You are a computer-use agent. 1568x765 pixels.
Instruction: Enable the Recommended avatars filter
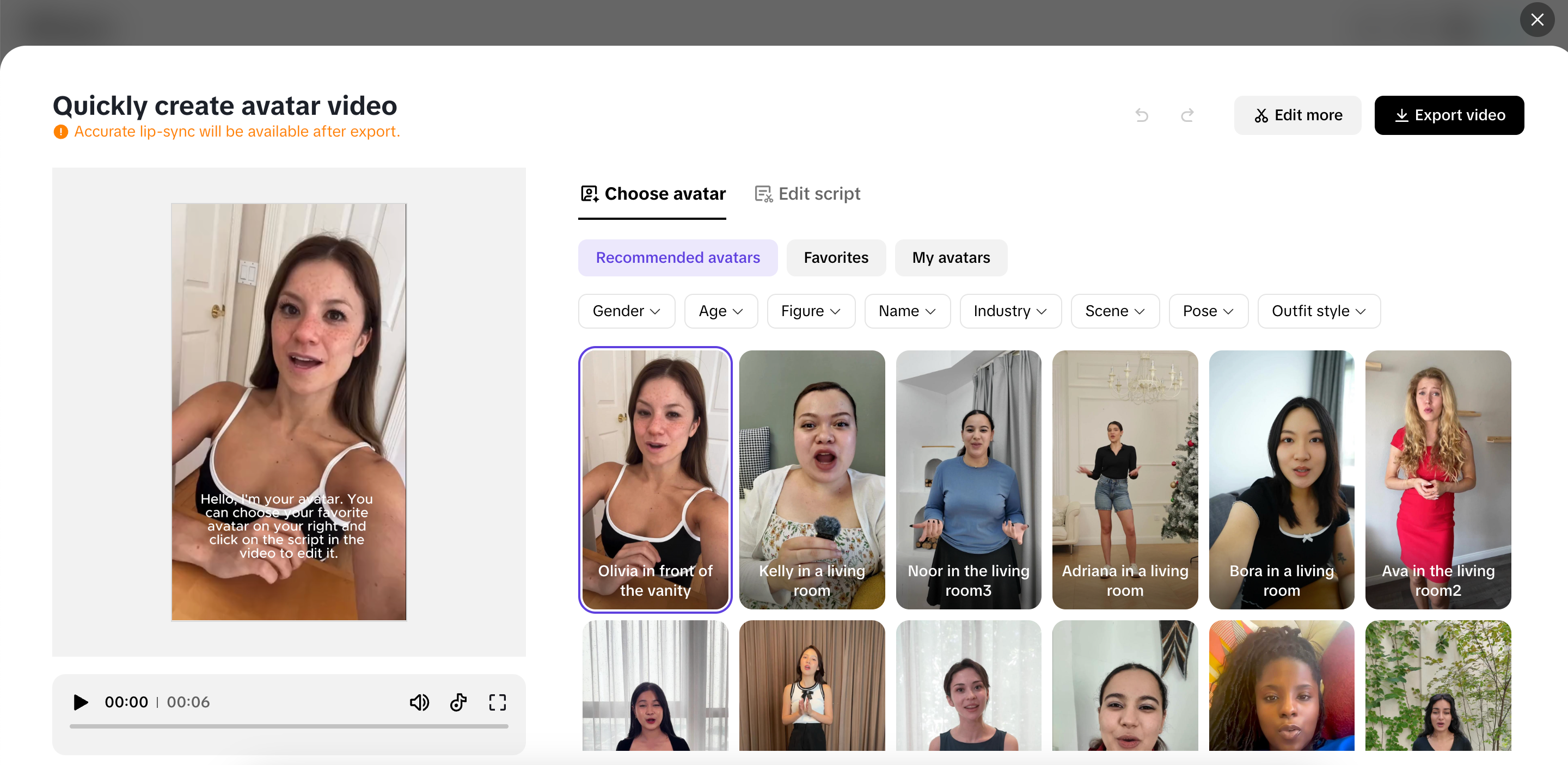coord(677,257)
